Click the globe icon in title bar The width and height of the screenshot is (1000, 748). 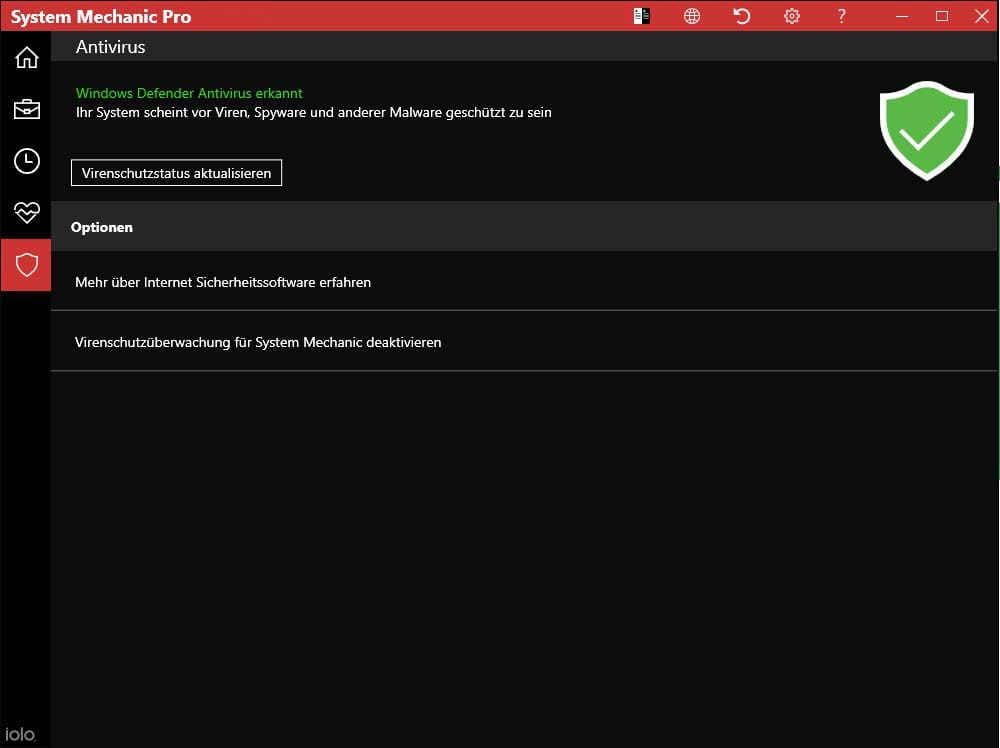(x=692, y=16)
